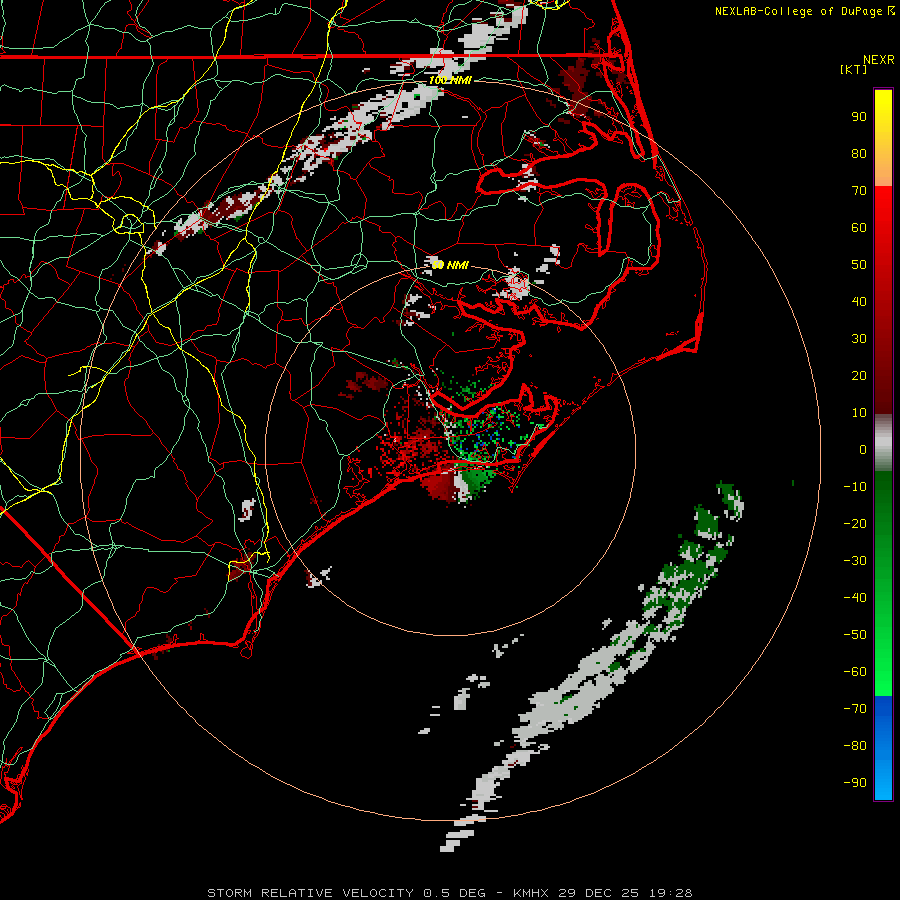Click the -40 value on the velocity scale
The width and height of the screenshot is (900, 900).
pyautogui.click(x=855, y=598)
